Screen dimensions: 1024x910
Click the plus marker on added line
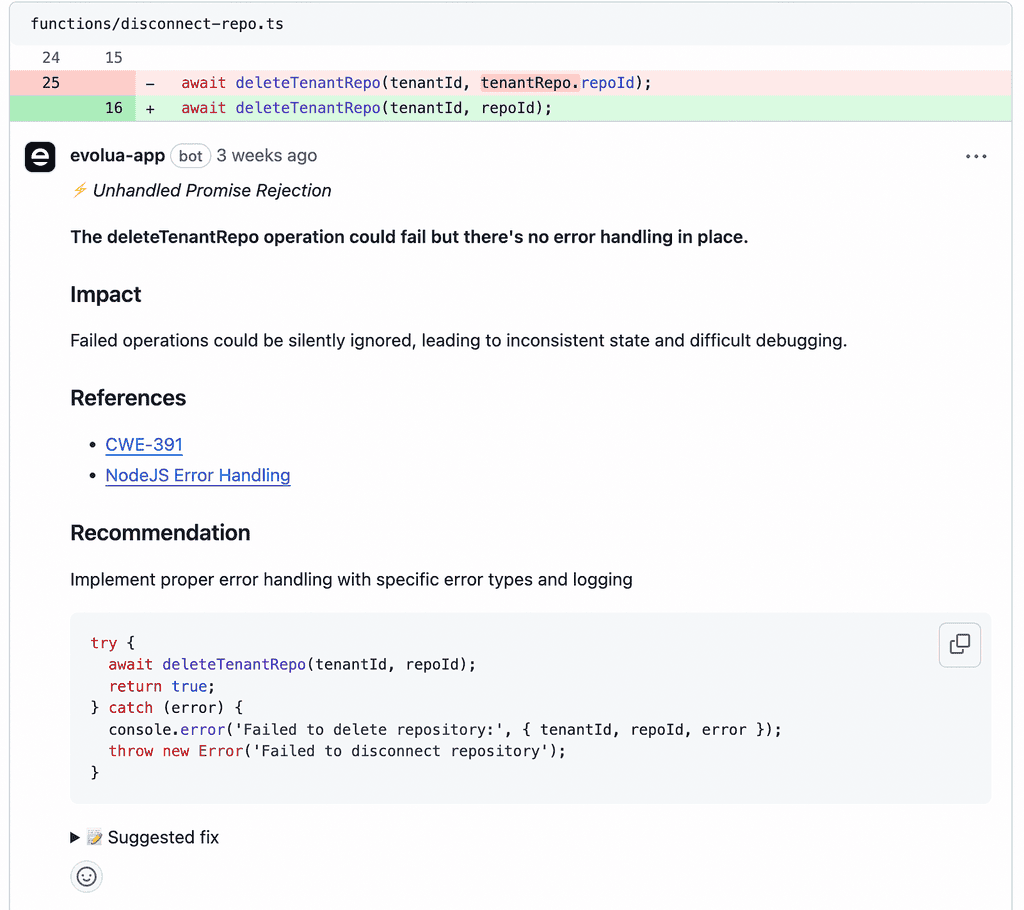150,108
